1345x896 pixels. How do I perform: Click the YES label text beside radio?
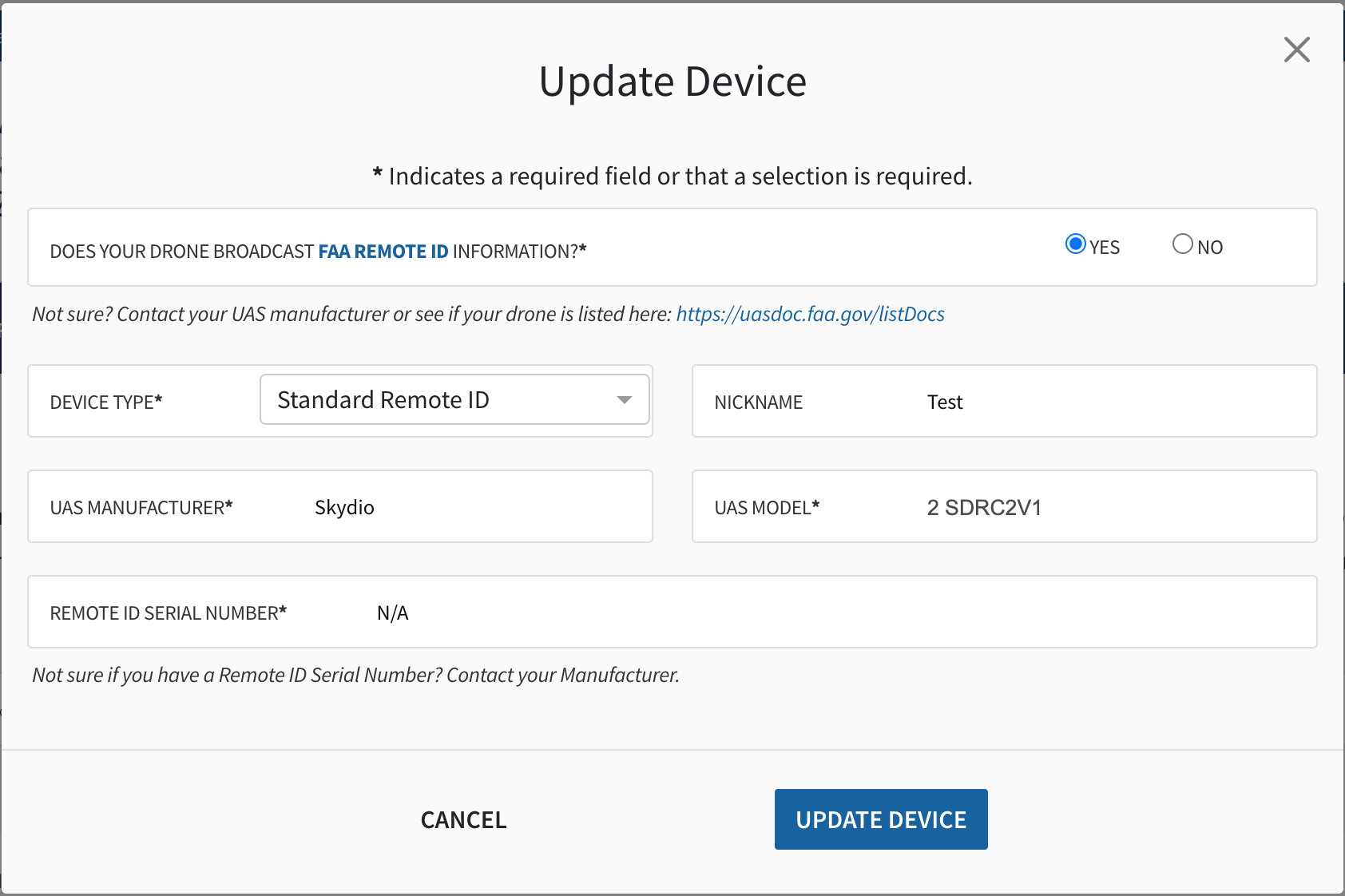[1105, 248]
